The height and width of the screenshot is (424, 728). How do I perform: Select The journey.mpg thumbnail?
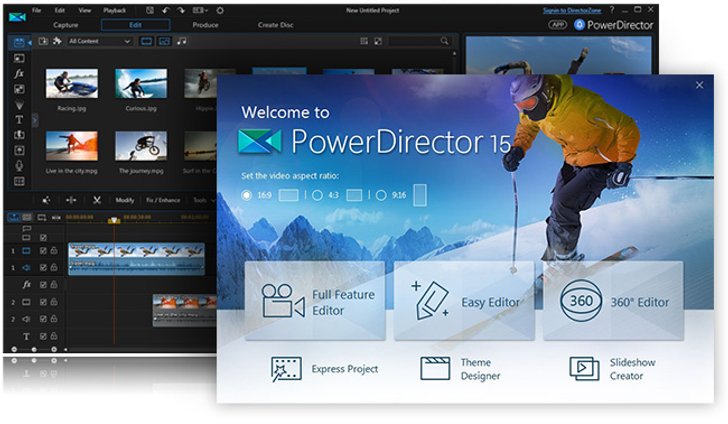(141, 146)
